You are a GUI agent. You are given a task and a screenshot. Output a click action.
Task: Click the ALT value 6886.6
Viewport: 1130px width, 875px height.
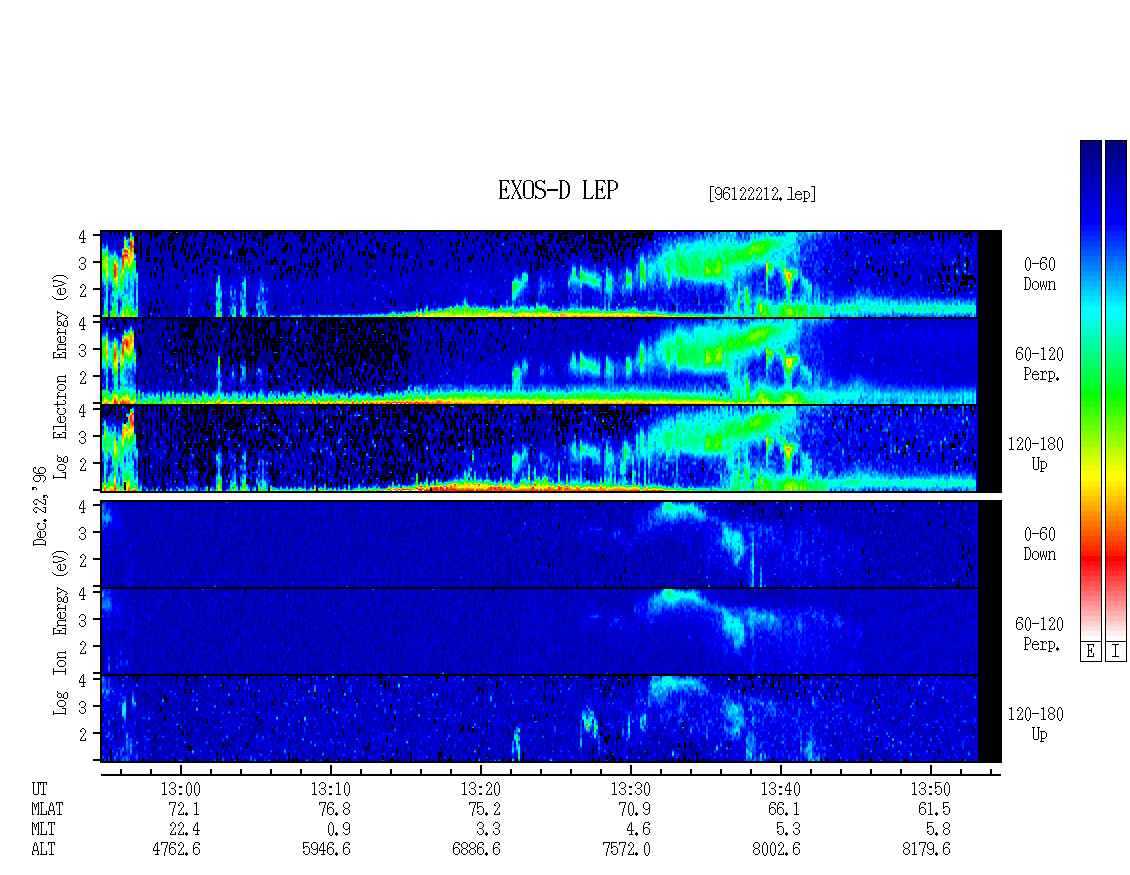[476, 850]
